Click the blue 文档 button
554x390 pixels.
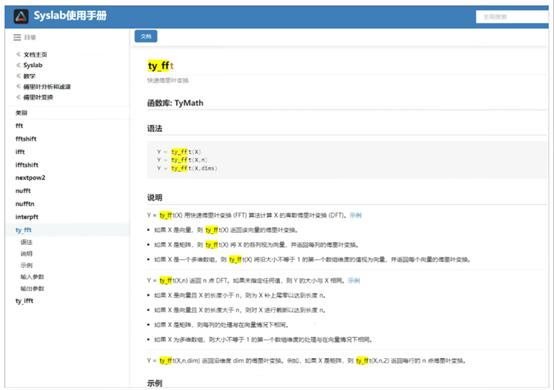146,36
